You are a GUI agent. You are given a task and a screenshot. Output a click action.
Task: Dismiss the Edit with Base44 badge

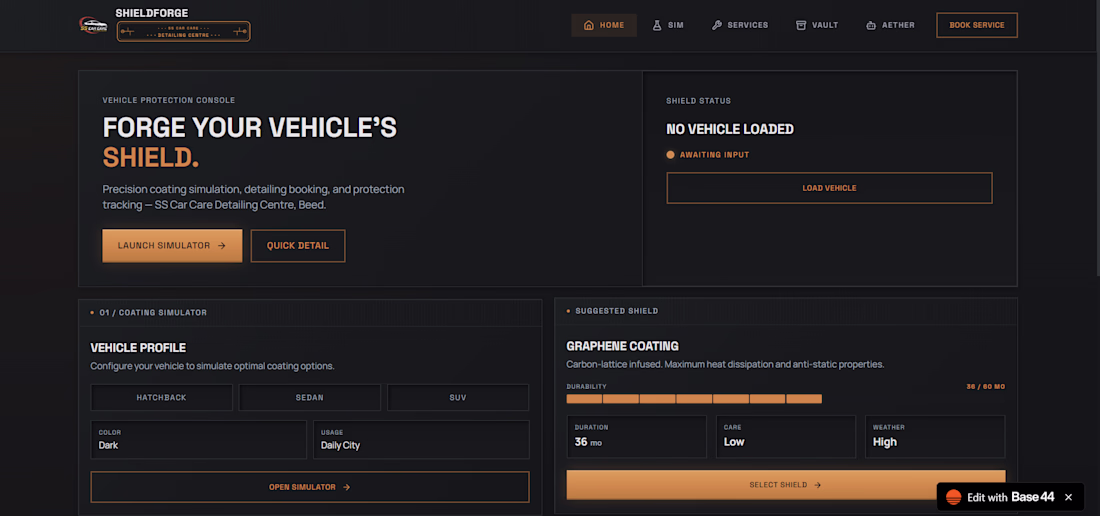tap(1068, 497)
